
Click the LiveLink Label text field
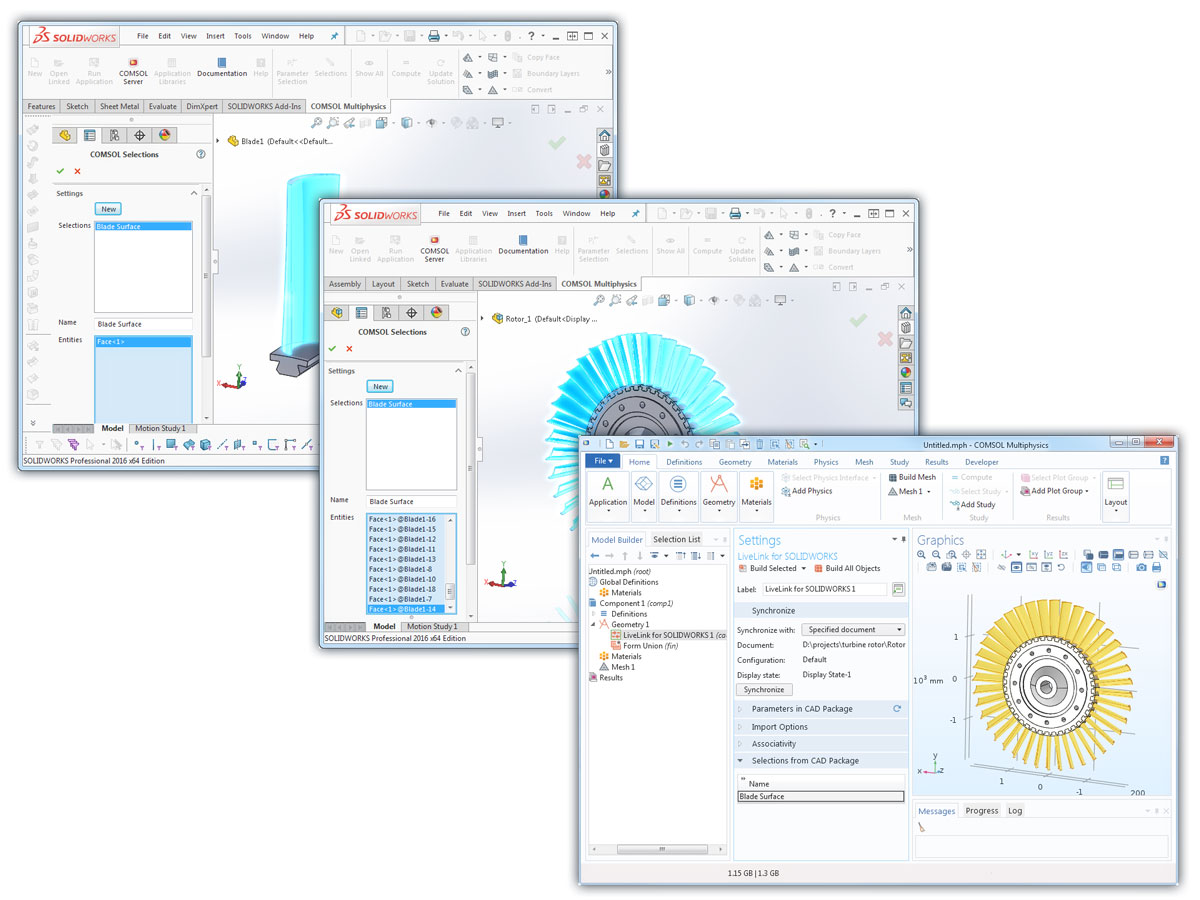tap(824, 590)
